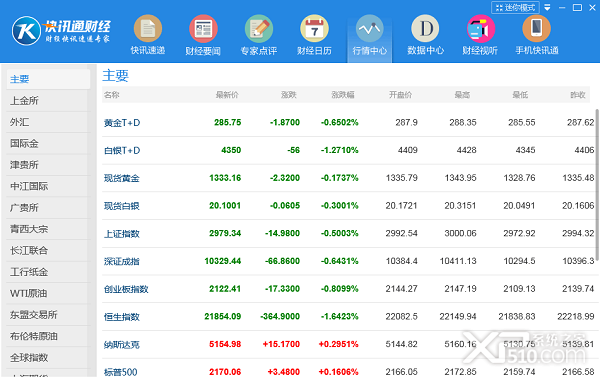The image size is (600, 378).
Task: Open the 手机快讯通 mobile phone icon
Action: (536, 29)
